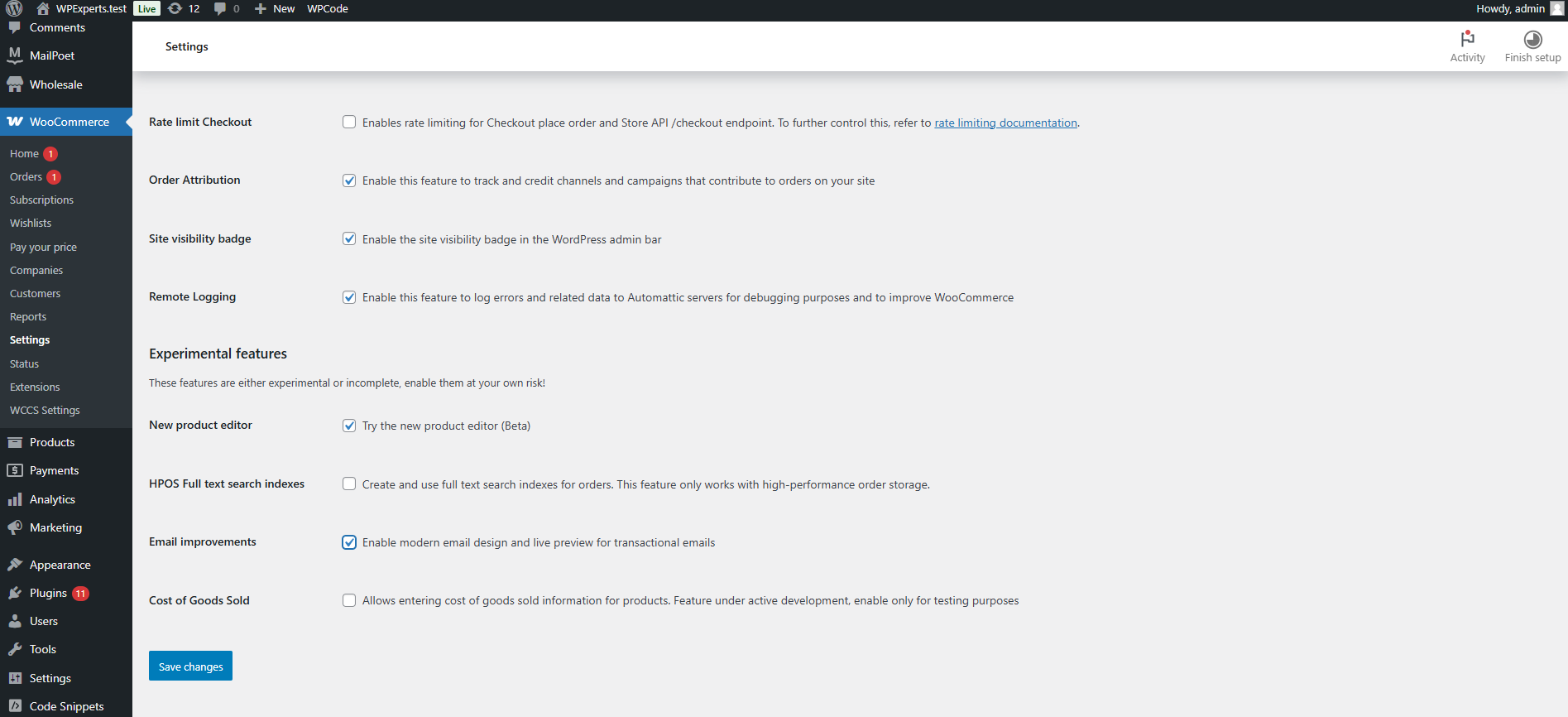Click the MailPoet M icon
The width and height of the screenshot is (1568, 717).
point(15,55)
